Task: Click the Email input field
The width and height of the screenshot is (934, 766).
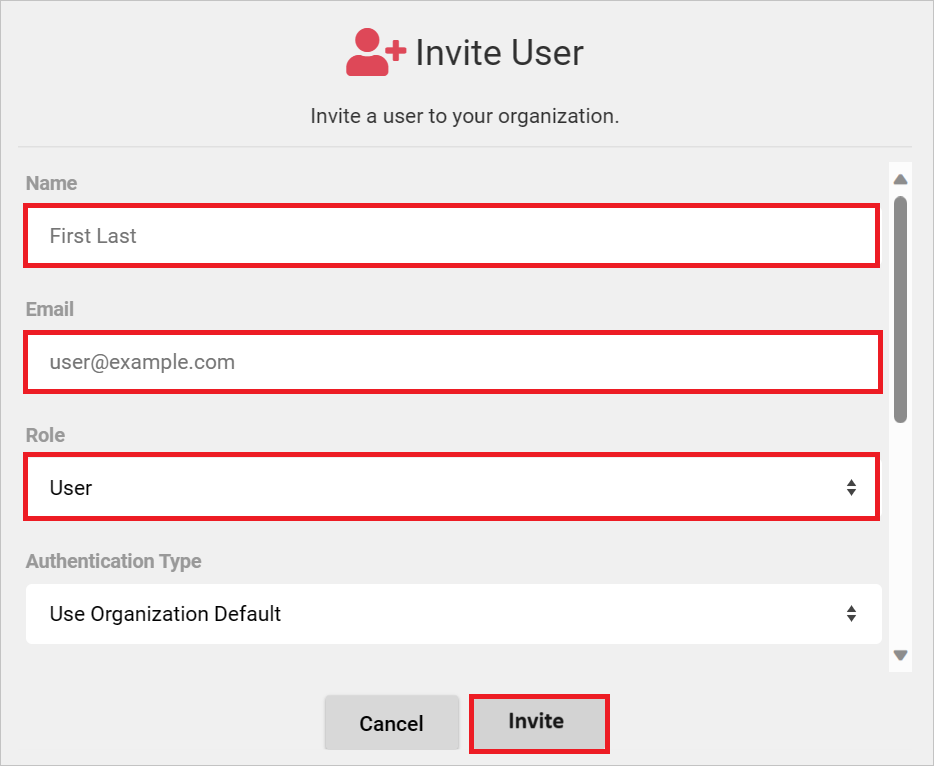Action: point(450,362)
